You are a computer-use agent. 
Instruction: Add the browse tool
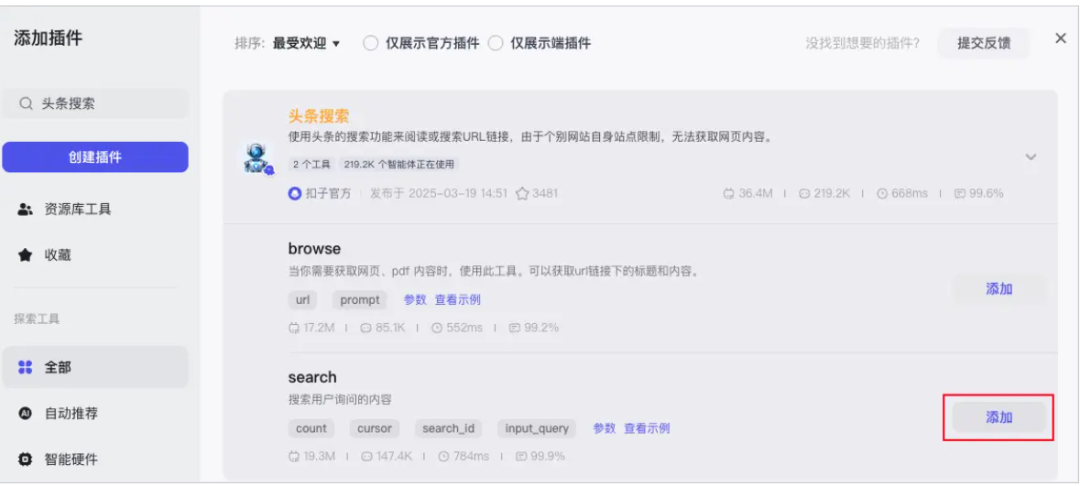point(999,289)
